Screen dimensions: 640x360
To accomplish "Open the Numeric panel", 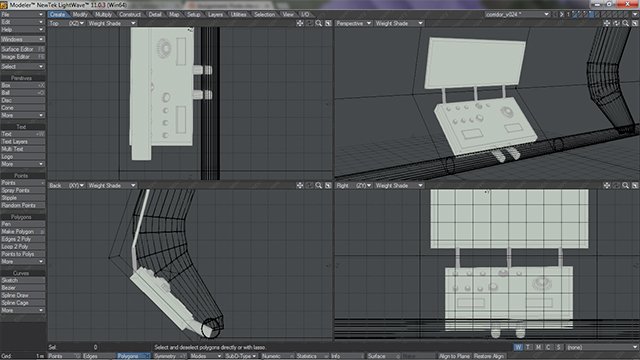I will click(x=277, y=356).
